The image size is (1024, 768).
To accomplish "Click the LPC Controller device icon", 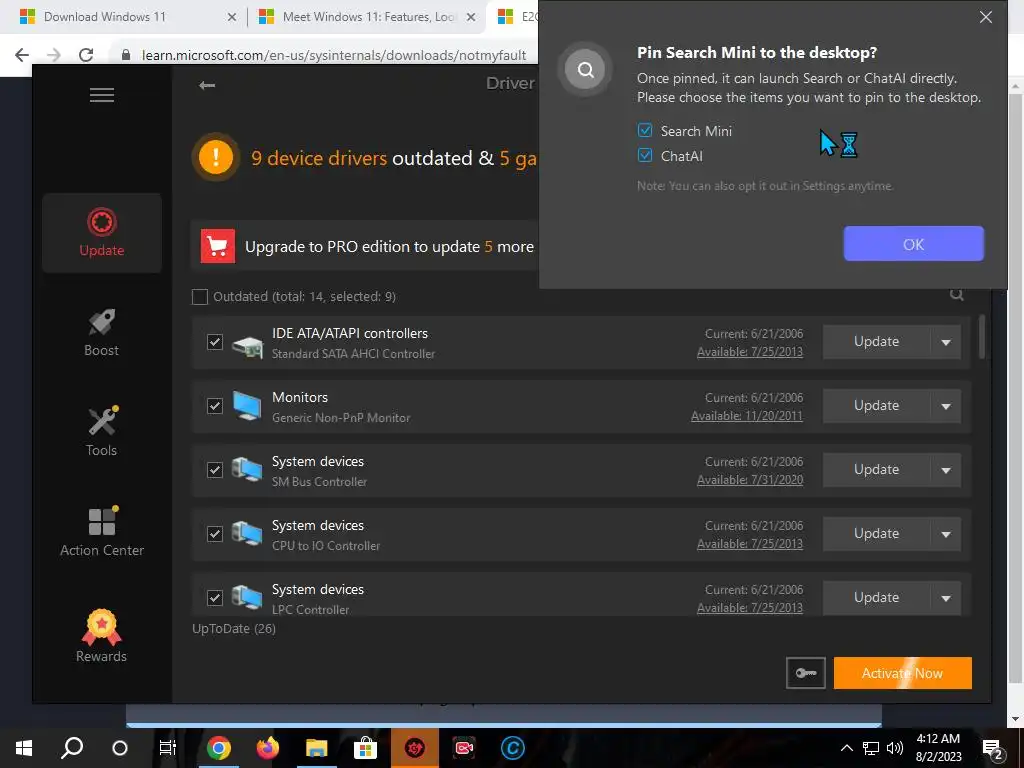I will (248, 598).
